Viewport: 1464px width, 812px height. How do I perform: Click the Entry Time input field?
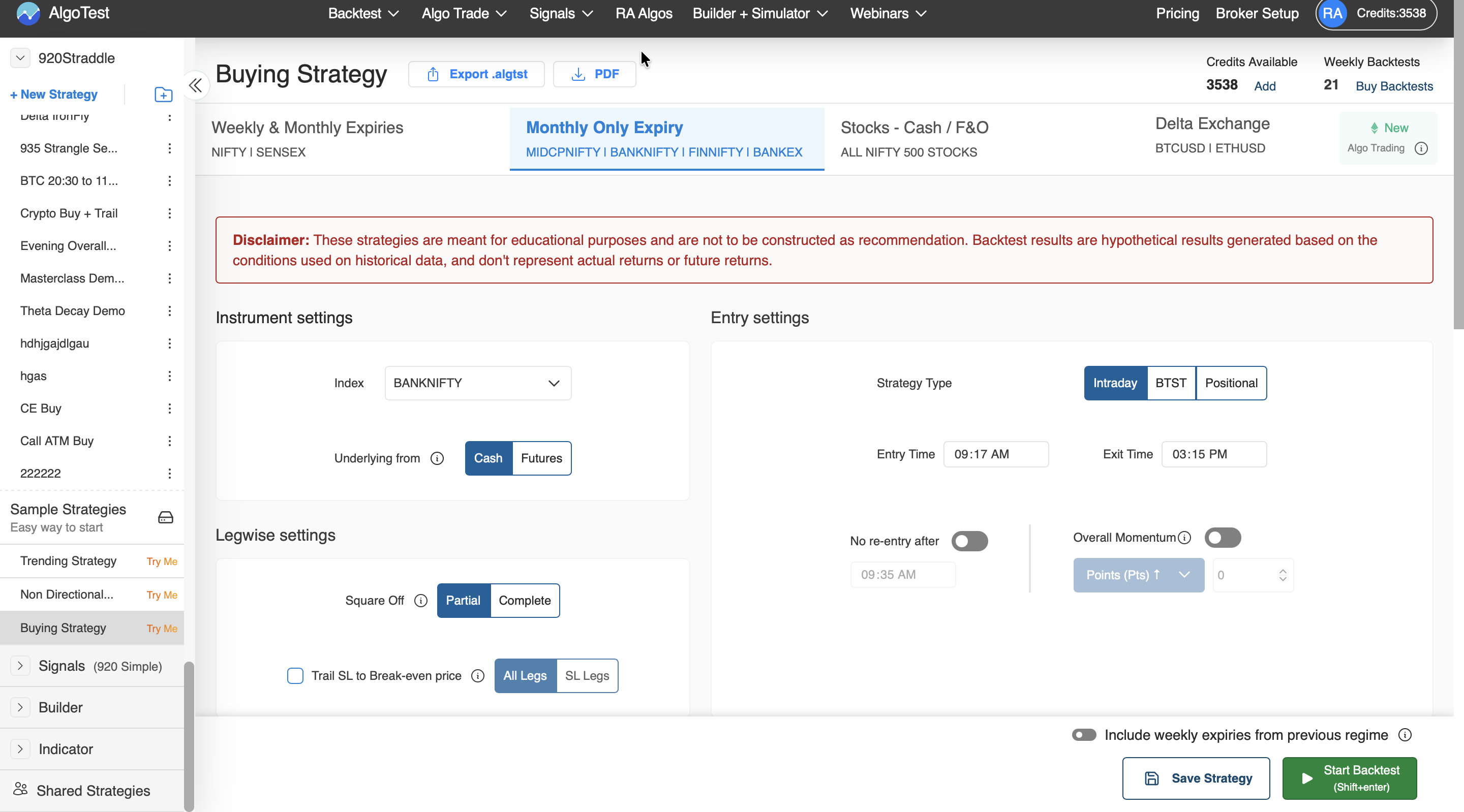(x=995, y=454)
